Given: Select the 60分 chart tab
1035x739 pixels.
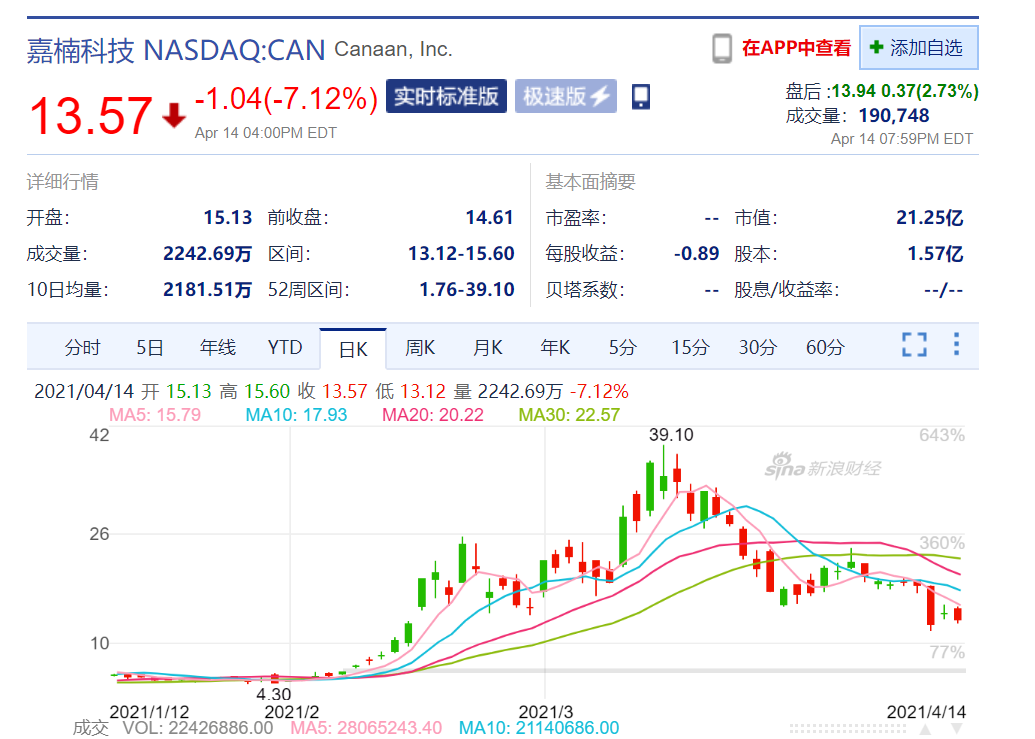Looking at the screenshot, I should 825,347.
